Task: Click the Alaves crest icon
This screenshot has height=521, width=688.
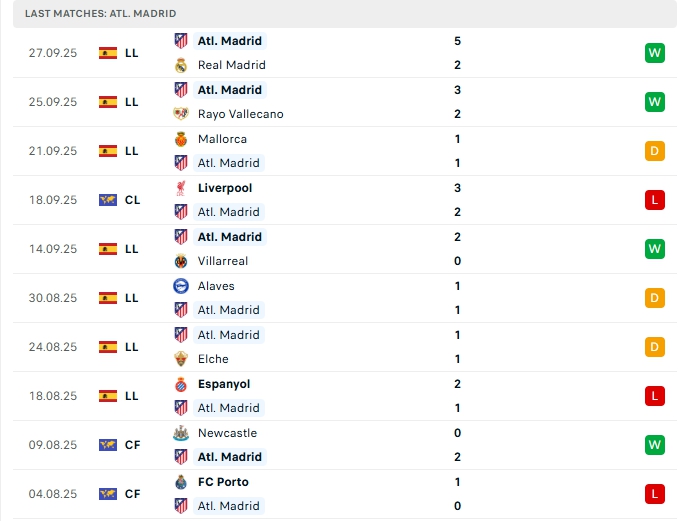Action: (x=181, y=286)
